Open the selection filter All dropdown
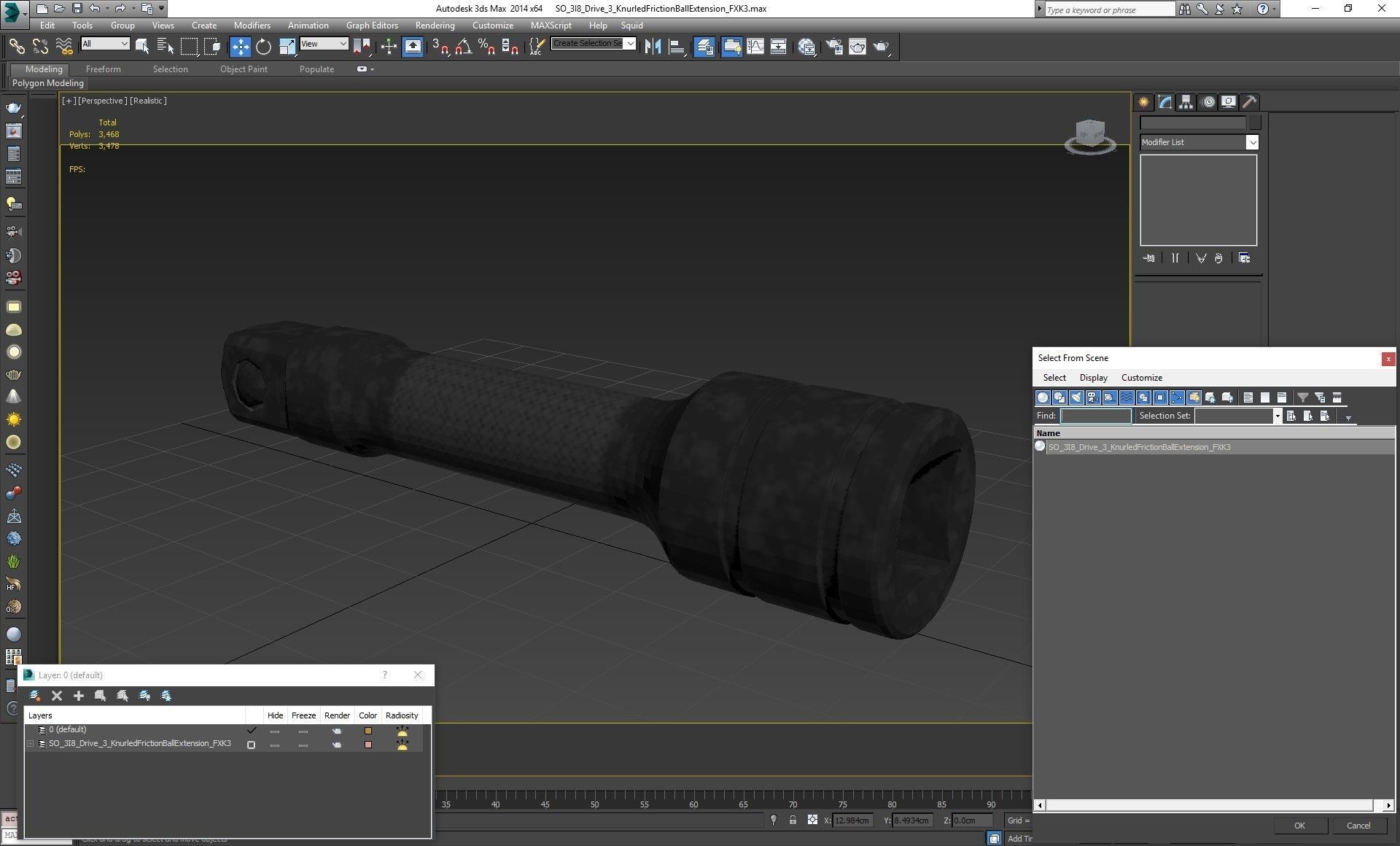Image resolution: width=1400 pixels, height=846 pixels. click(x=105, y=44)
